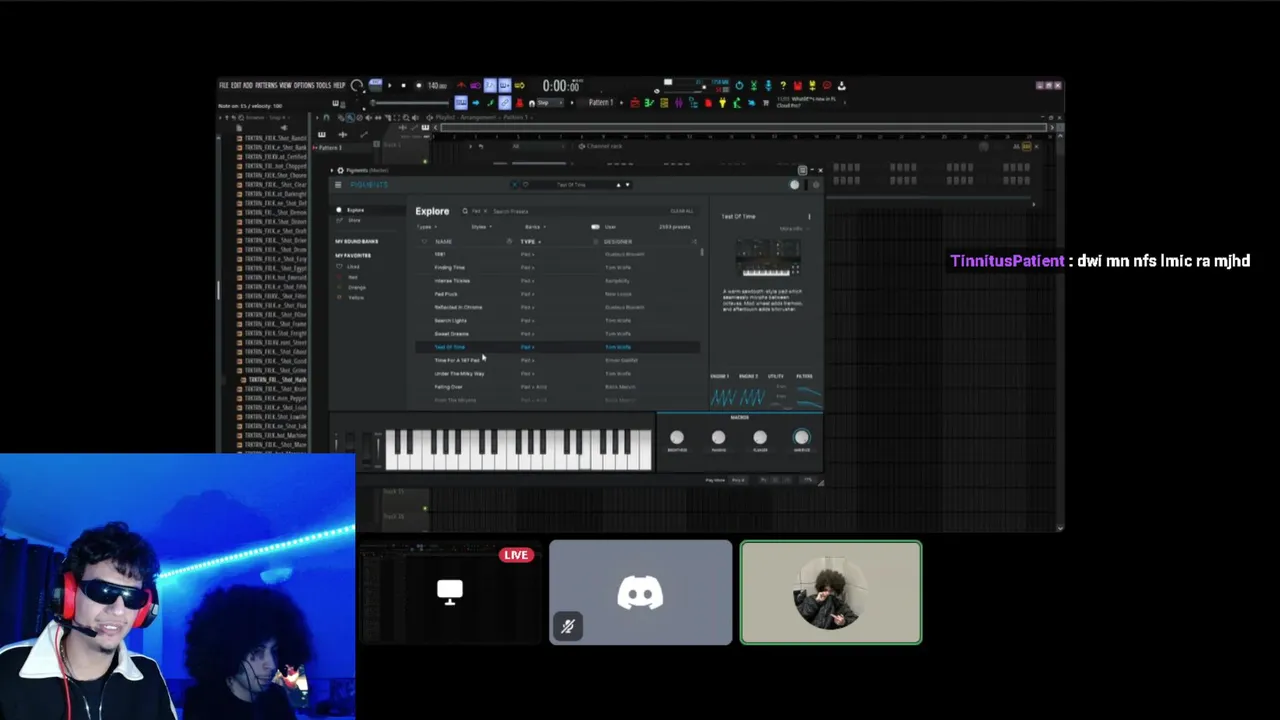The image size is (1280, 720).
Task: Select the Under The Milky Way preset row
Action: pos(558,373)
